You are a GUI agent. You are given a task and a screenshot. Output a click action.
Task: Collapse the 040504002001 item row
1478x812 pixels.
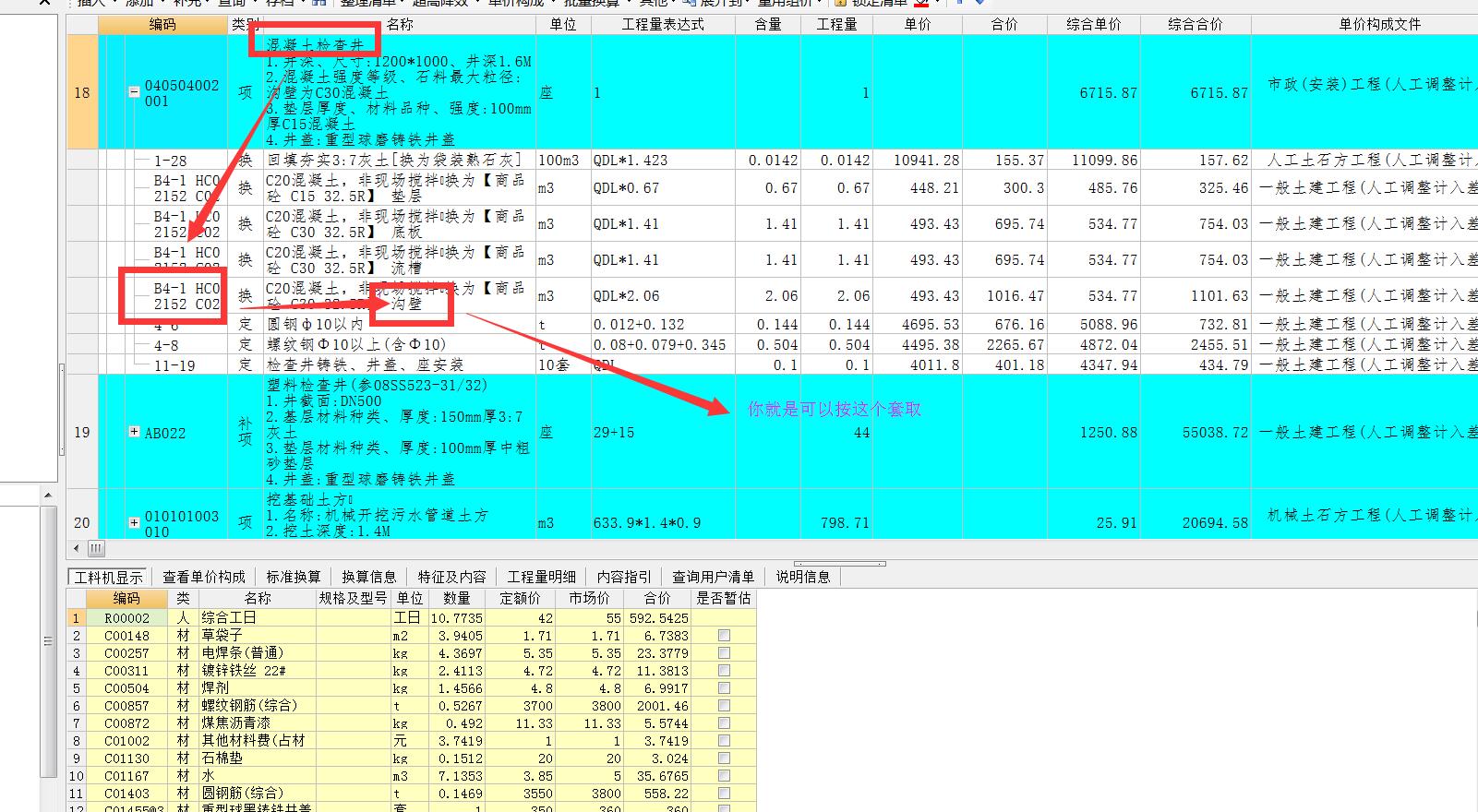point(134,92)
